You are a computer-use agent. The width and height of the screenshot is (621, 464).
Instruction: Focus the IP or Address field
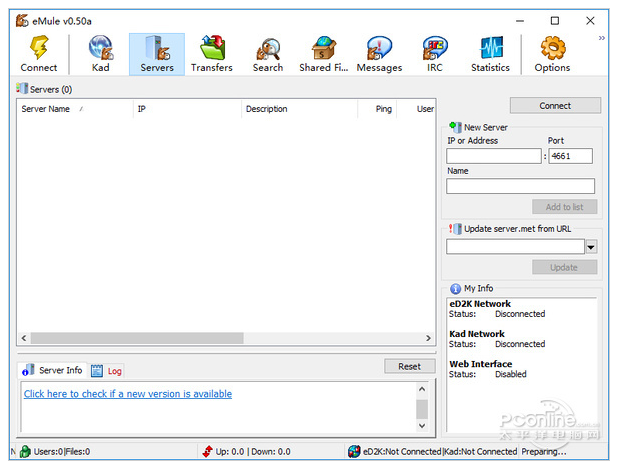tap(493, 156)
